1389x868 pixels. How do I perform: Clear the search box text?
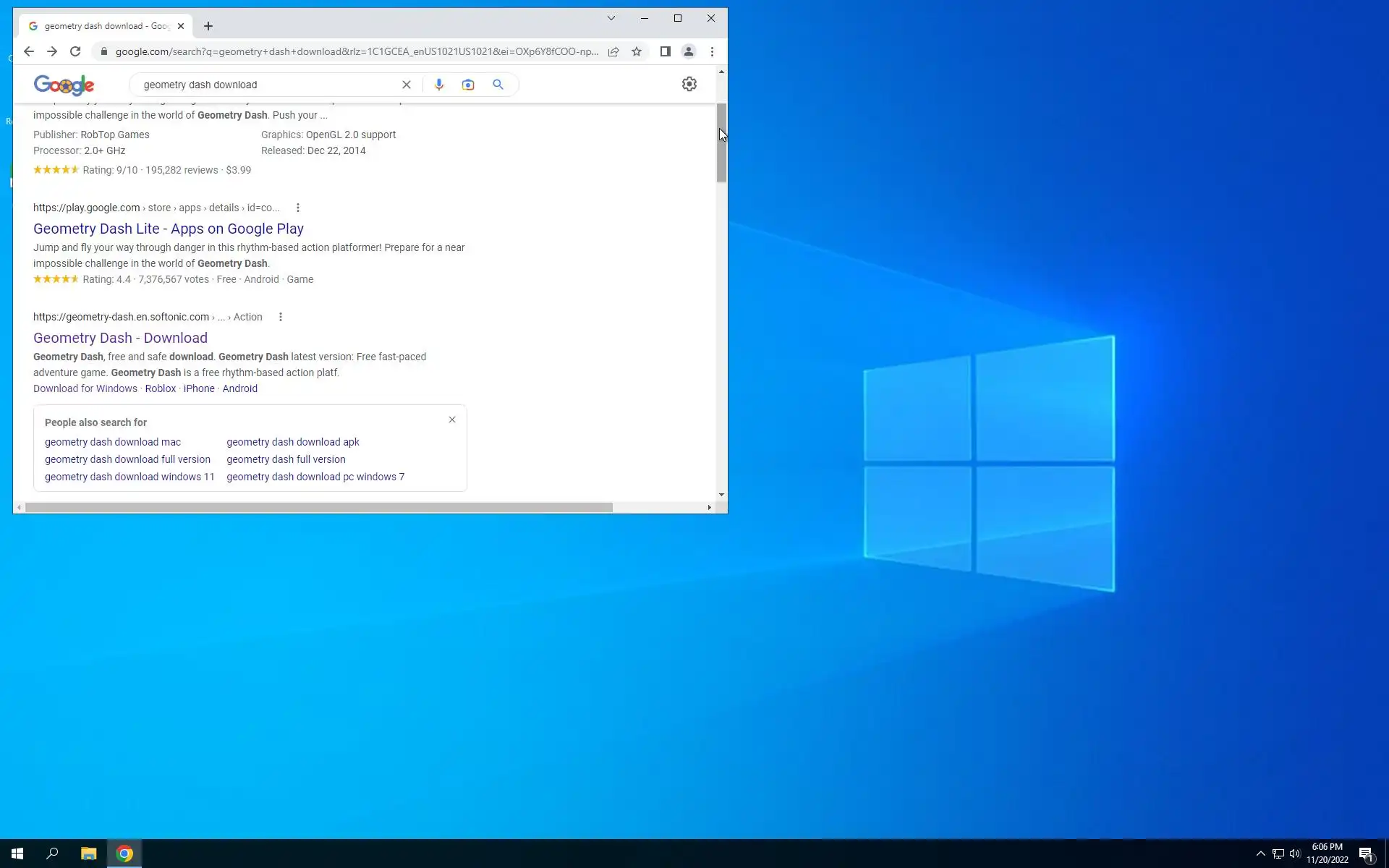tap(407, 85)
